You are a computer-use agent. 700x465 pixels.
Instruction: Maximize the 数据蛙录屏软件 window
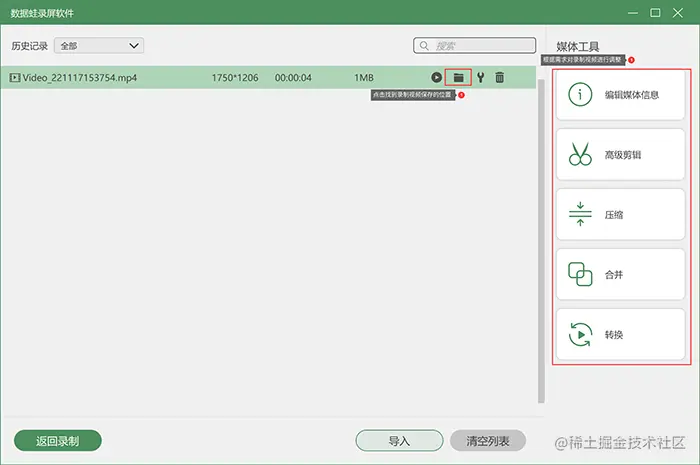click(655, 13)
